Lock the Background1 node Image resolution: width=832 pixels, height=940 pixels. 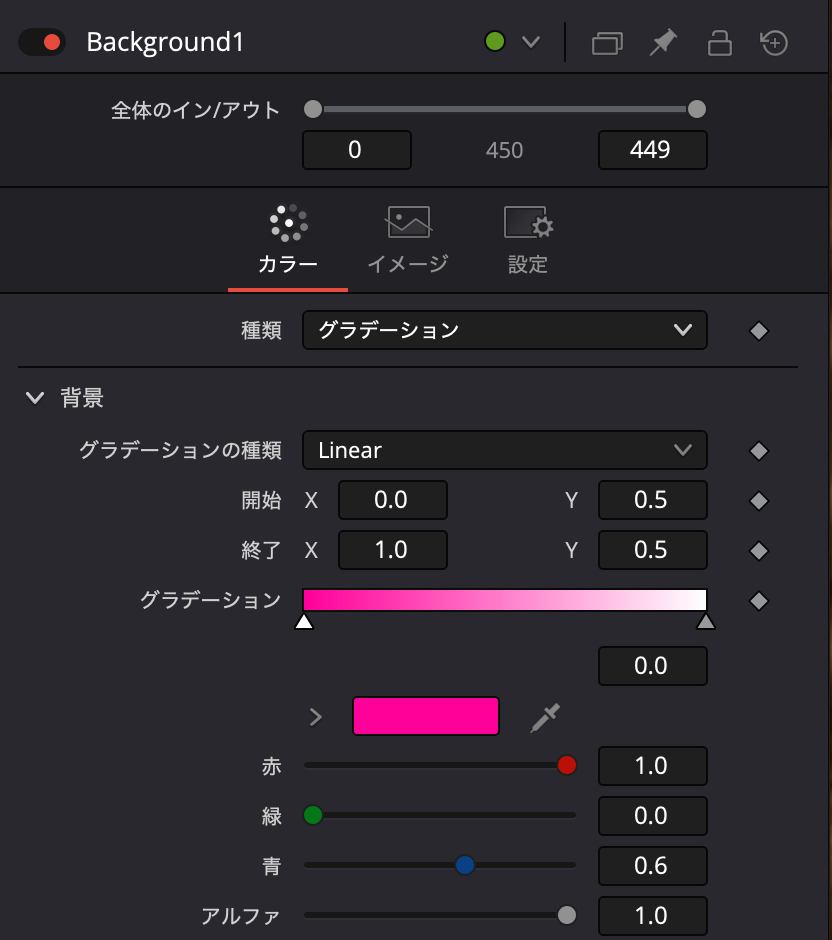tap(719, 42)
